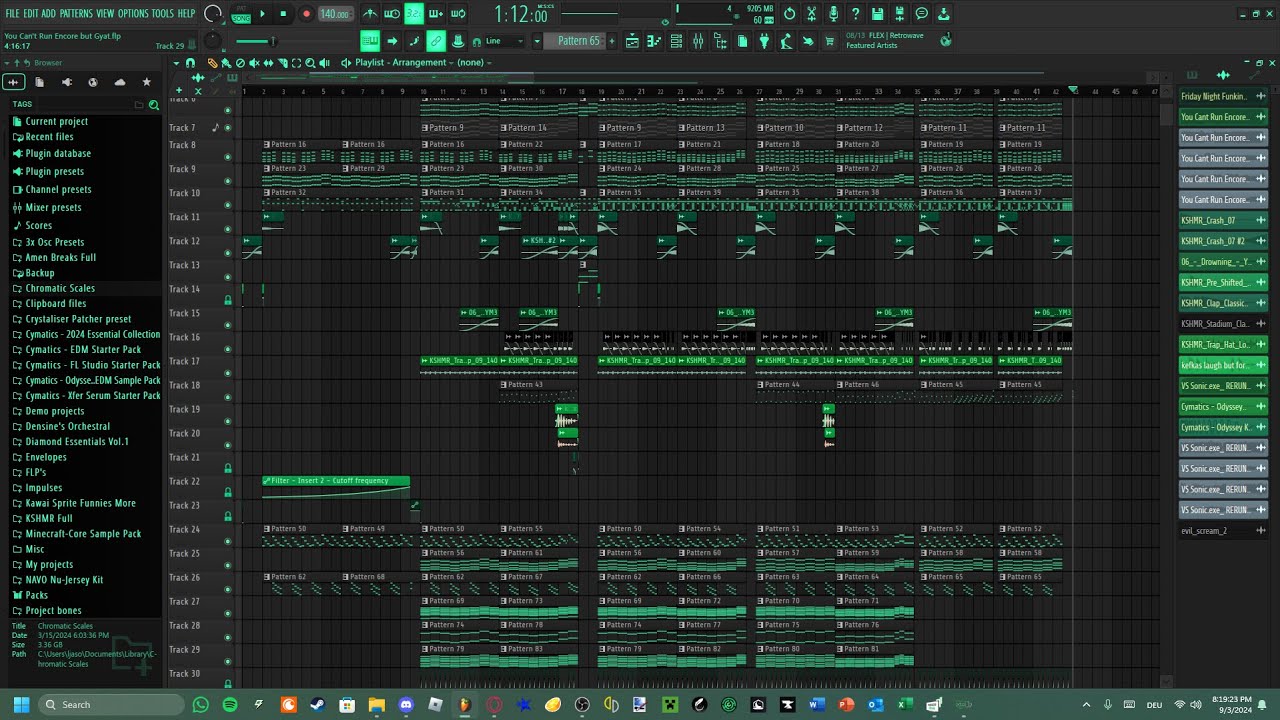This screenshot has height=720, width=1280.
Task: Open the OPTIONS menu
Action: [133, 13]
